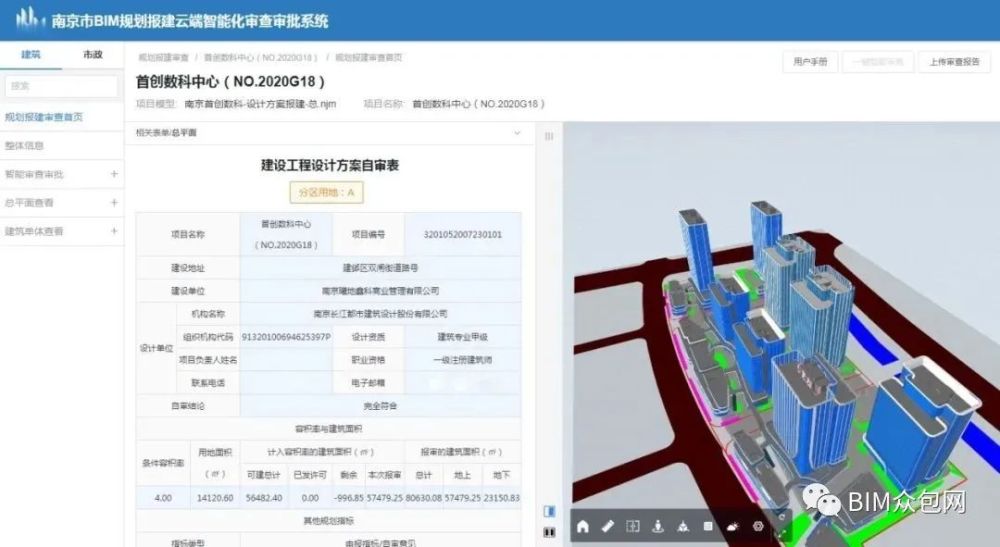Click the 分区用地：A button
Viewport: 1000px width, 547px height.
pos(327,193)
